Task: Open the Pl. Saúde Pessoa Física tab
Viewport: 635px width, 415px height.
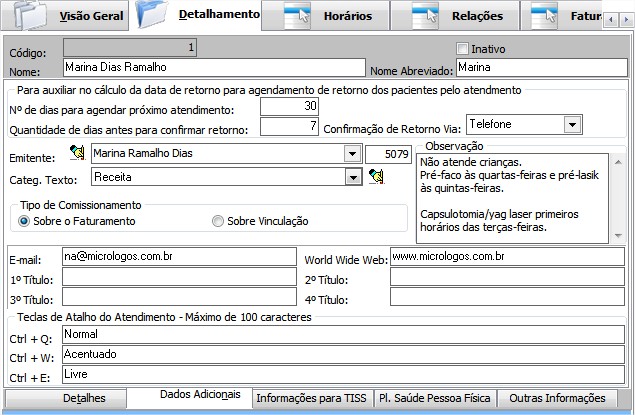Action: 435,398
